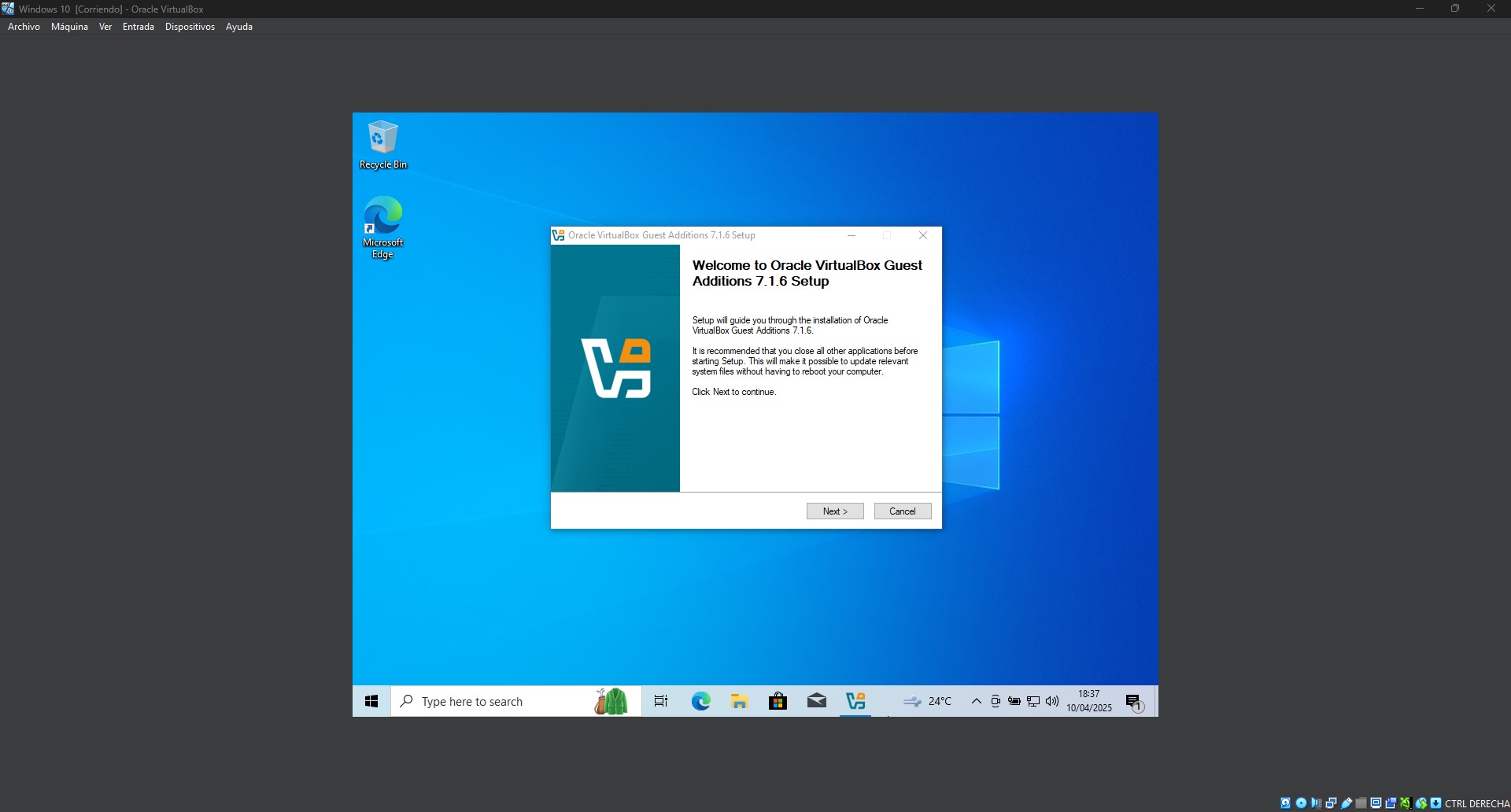Open the volume tray icon

1052,701
